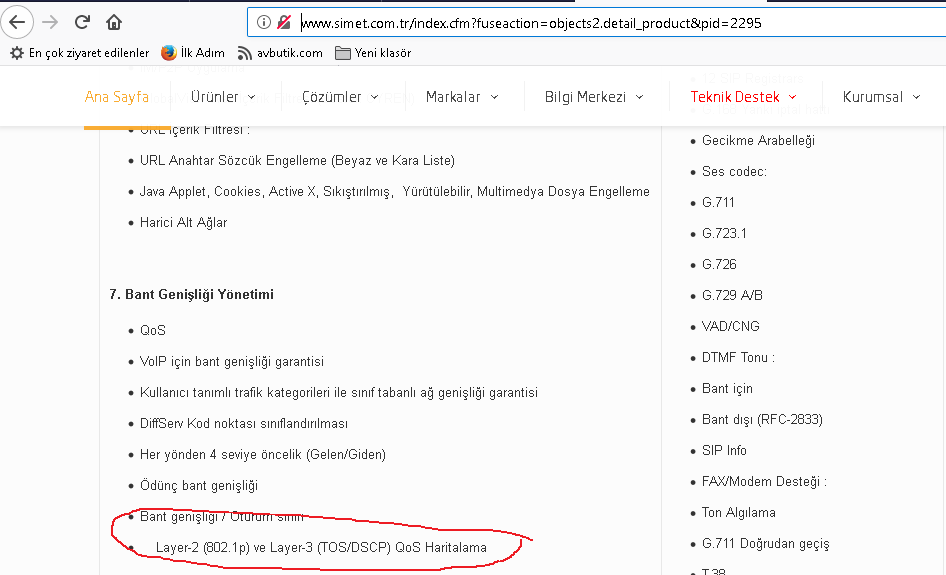Click the 7. Bant Genişliği Yönetimi heading
Screen dimensions: 946x575
(191, 295)
